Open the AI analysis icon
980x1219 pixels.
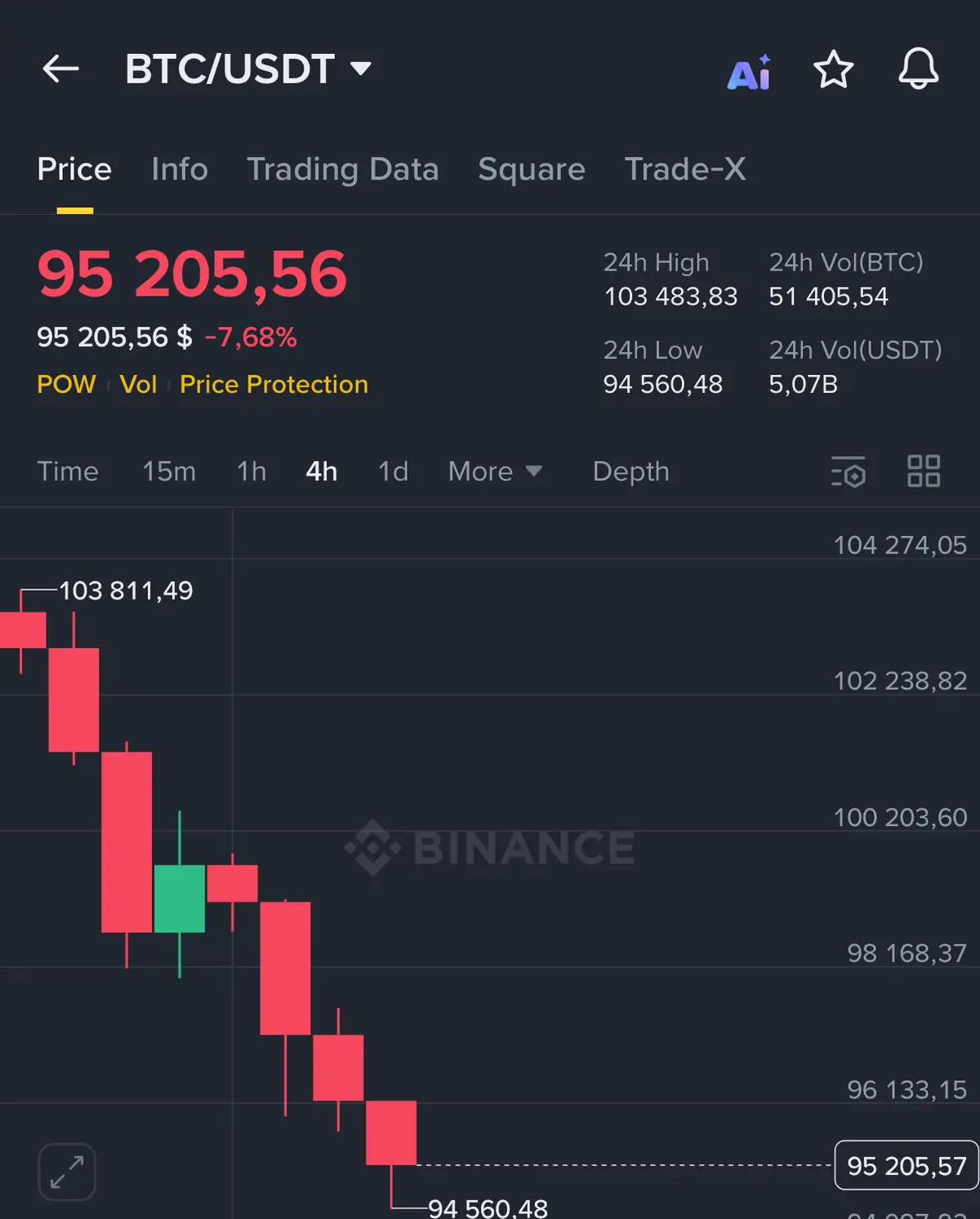[749, 74]
